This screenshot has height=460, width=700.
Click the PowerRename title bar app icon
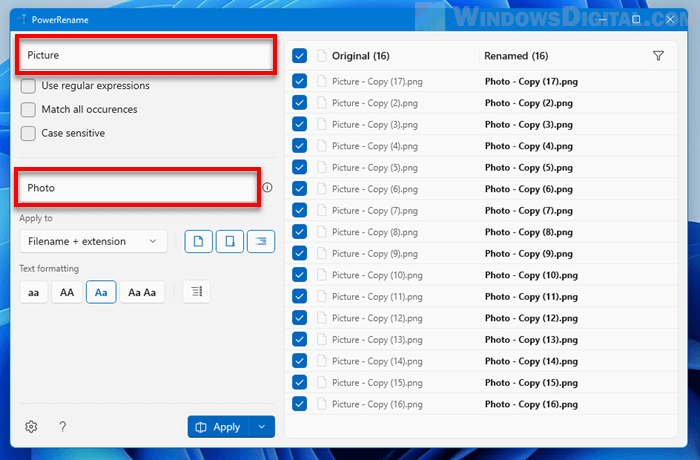click(23, 19)
